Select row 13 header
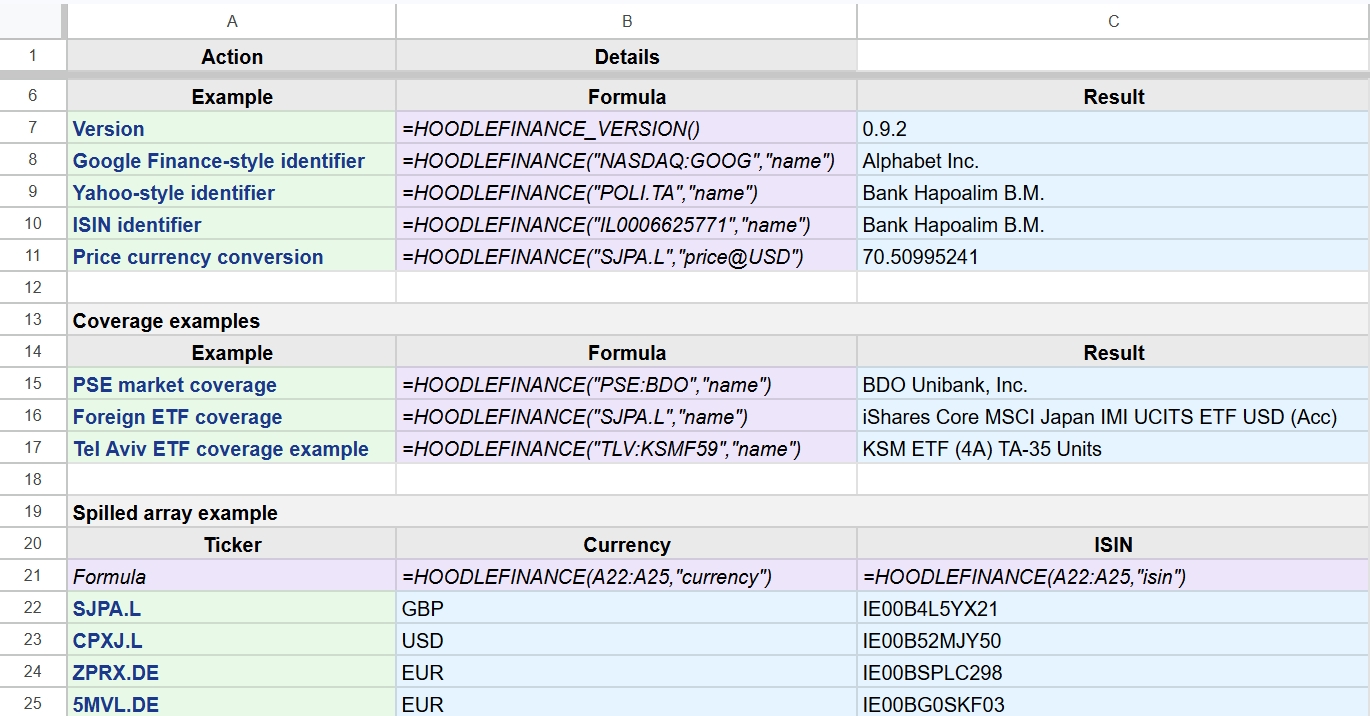1370x716 pixels. point(33,319)
